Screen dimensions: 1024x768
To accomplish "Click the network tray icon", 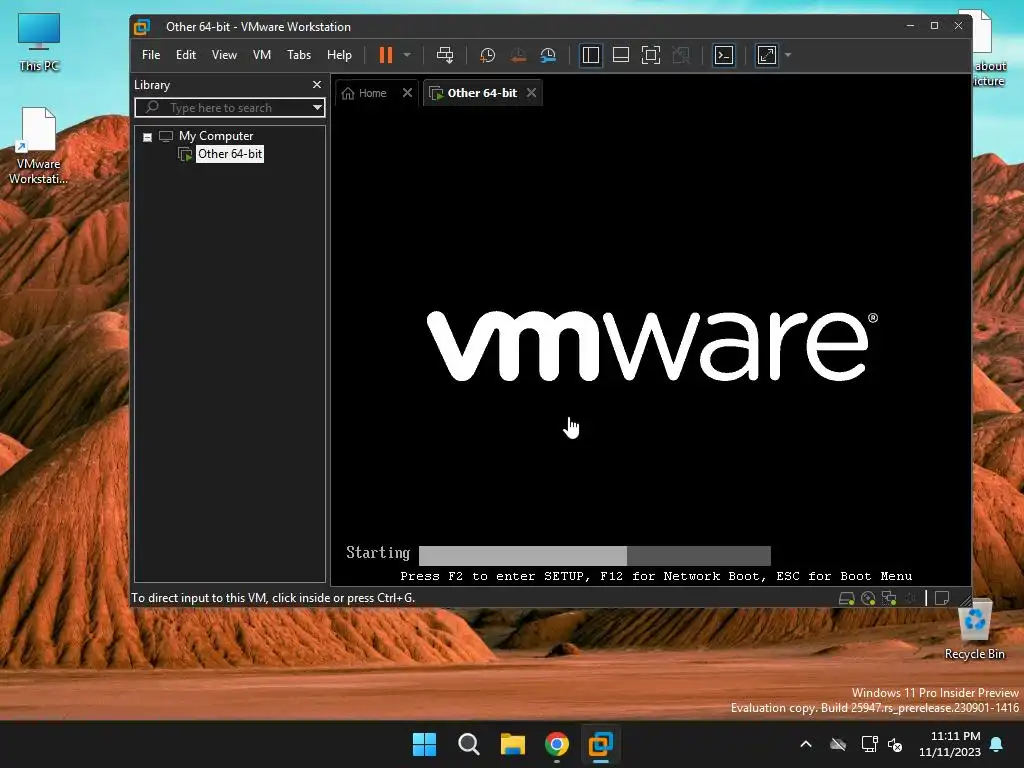I will (x=869, y=744).
